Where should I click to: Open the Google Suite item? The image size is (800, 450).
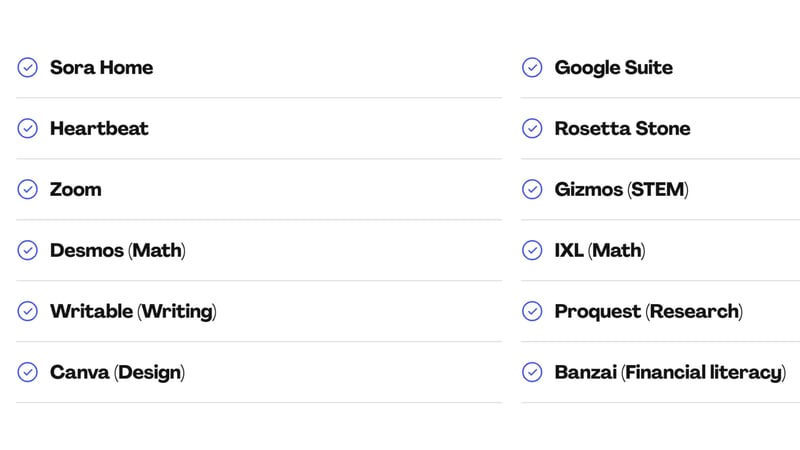[x=613, y=68]
